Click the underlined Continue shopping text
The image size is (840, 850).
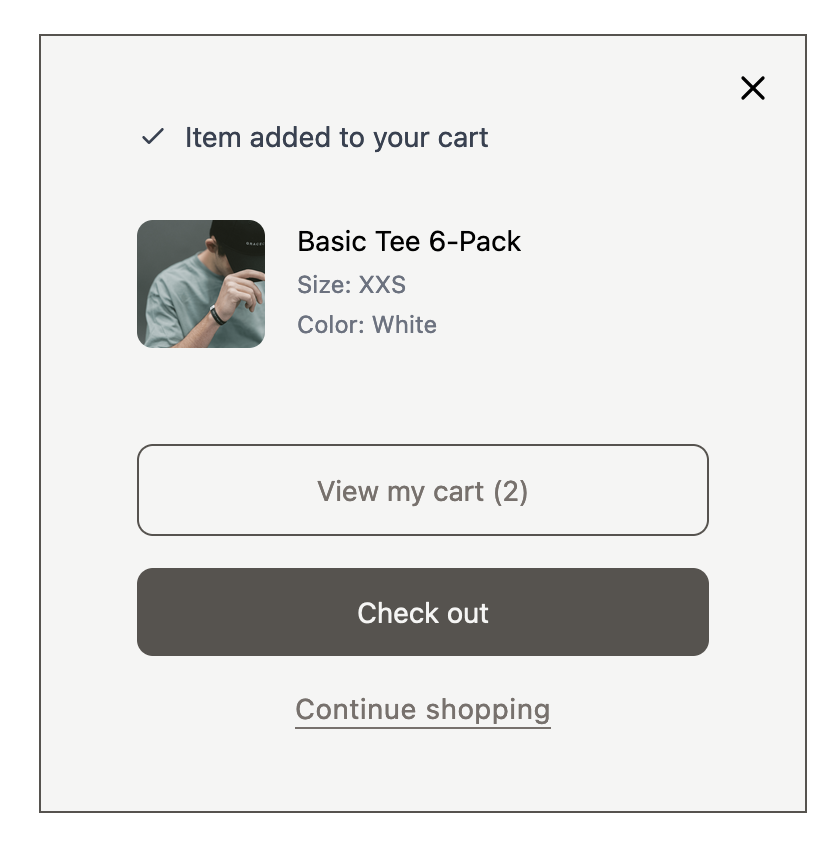click(x=422, y=709)
